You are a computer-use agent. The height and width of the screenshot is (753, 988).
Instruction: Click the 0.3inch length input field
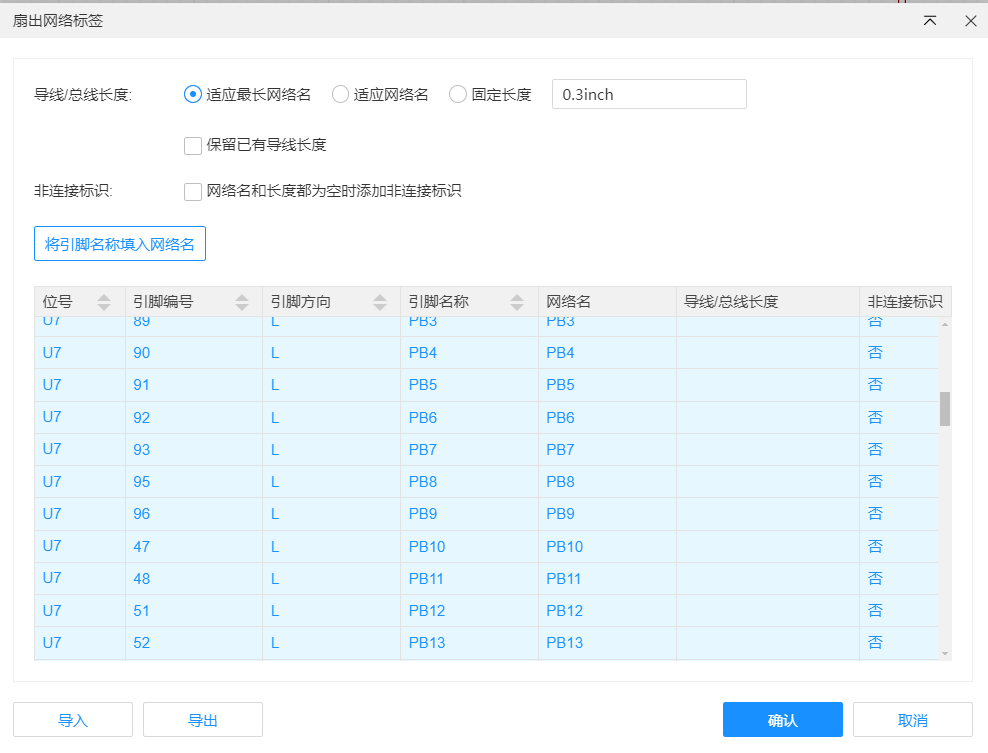(x=649, y=94)
